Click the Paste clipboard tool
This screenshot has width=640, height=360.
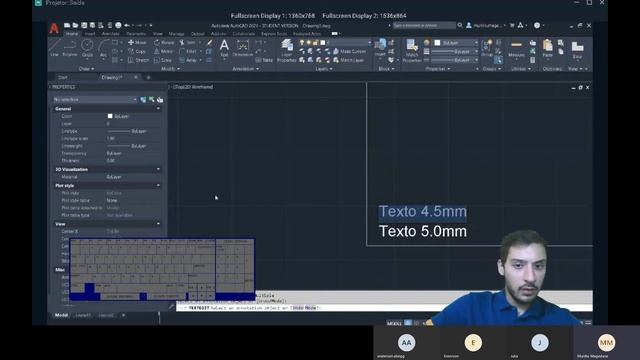[548, 48]
